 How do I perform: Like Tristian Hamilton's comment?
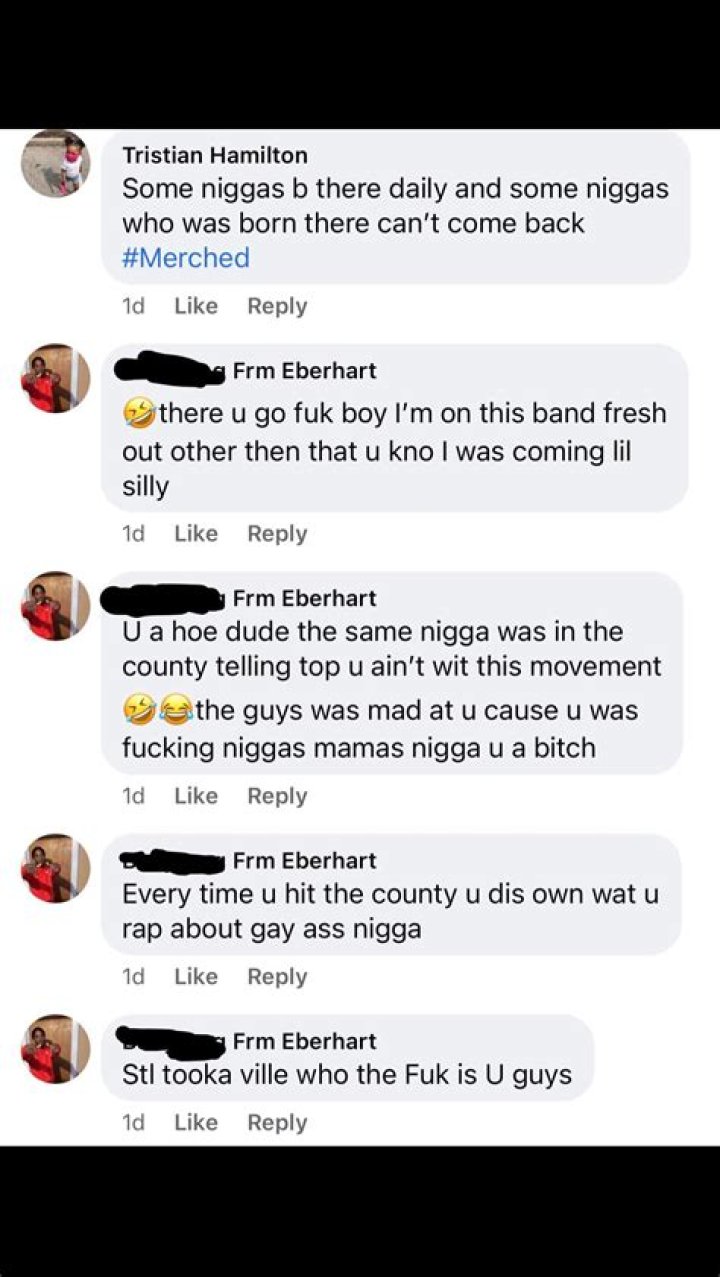pos(196,306)
